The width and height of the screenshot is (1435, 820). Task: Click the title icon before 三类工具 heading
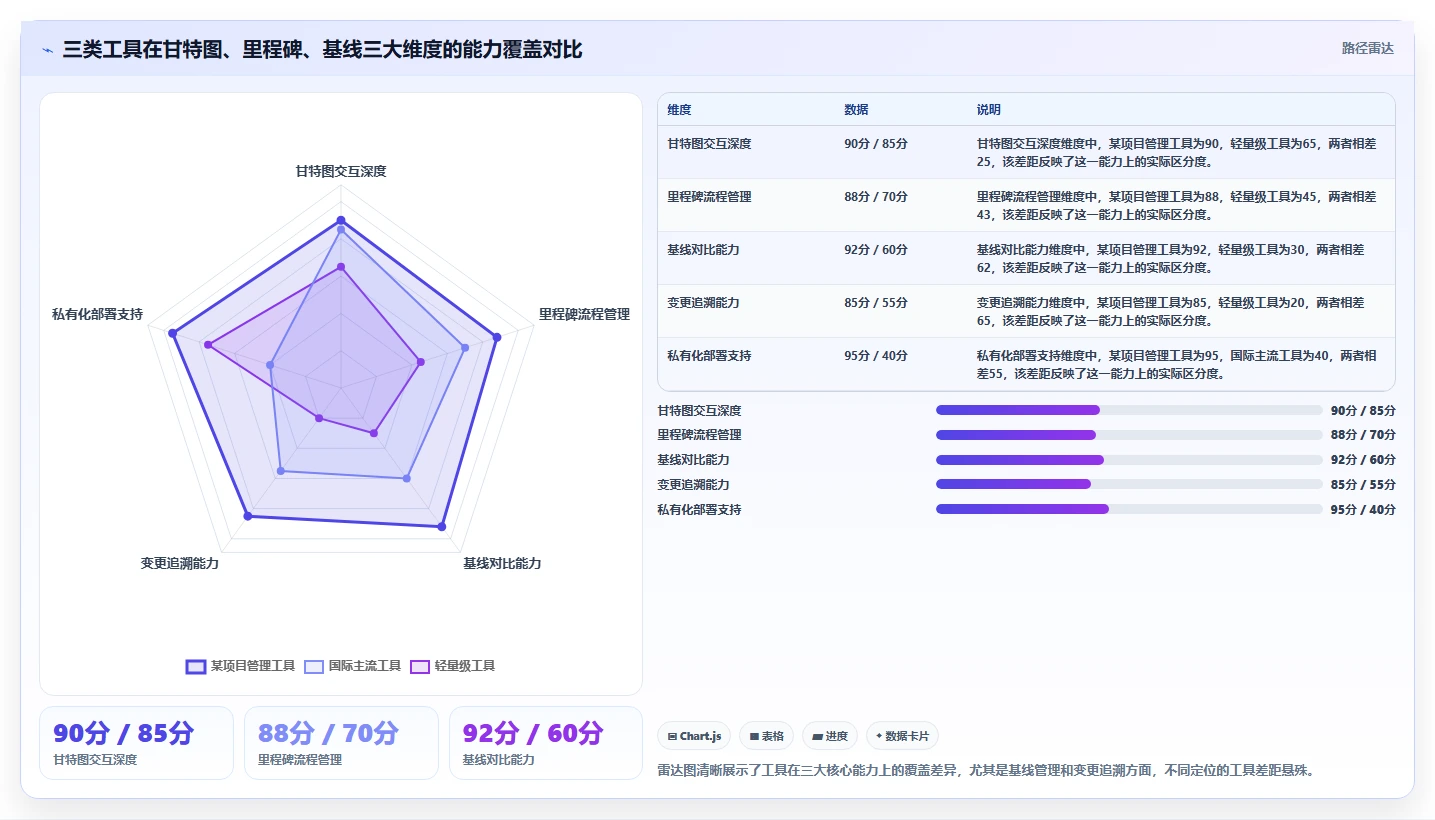(x=48, y=50)
